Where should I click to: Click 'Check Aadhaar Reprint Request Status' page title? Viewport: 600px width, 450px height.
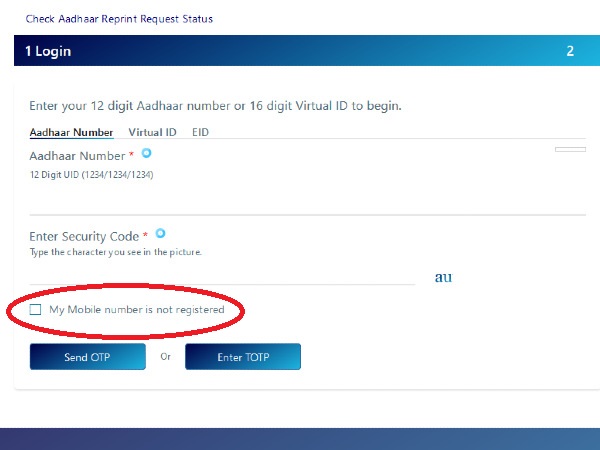[119, 19]
